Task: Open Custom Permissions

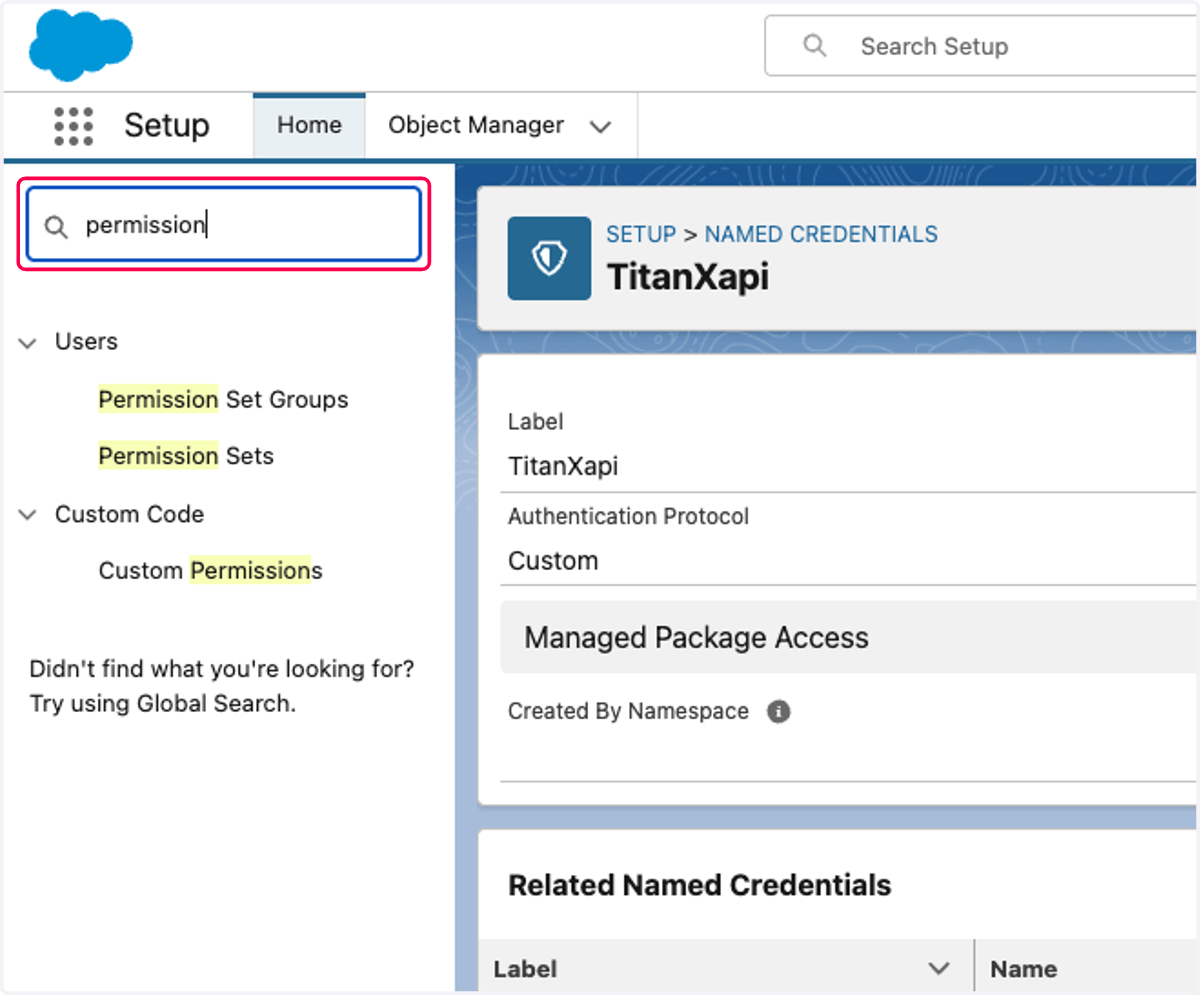Action: click(210, 571)
